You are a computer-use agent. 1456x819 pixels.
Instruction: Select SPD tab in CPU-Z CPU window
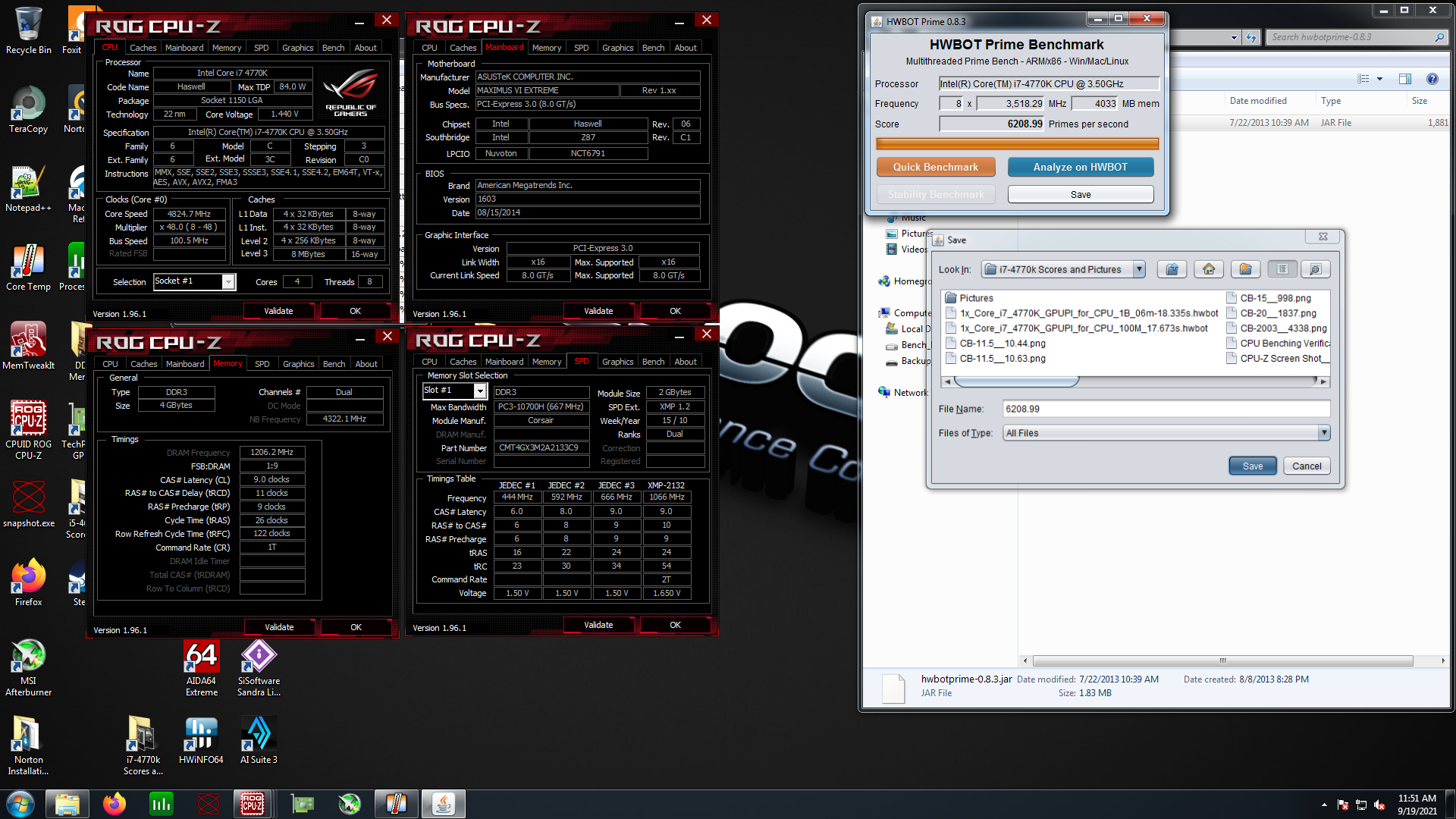(x=262, y=48)
